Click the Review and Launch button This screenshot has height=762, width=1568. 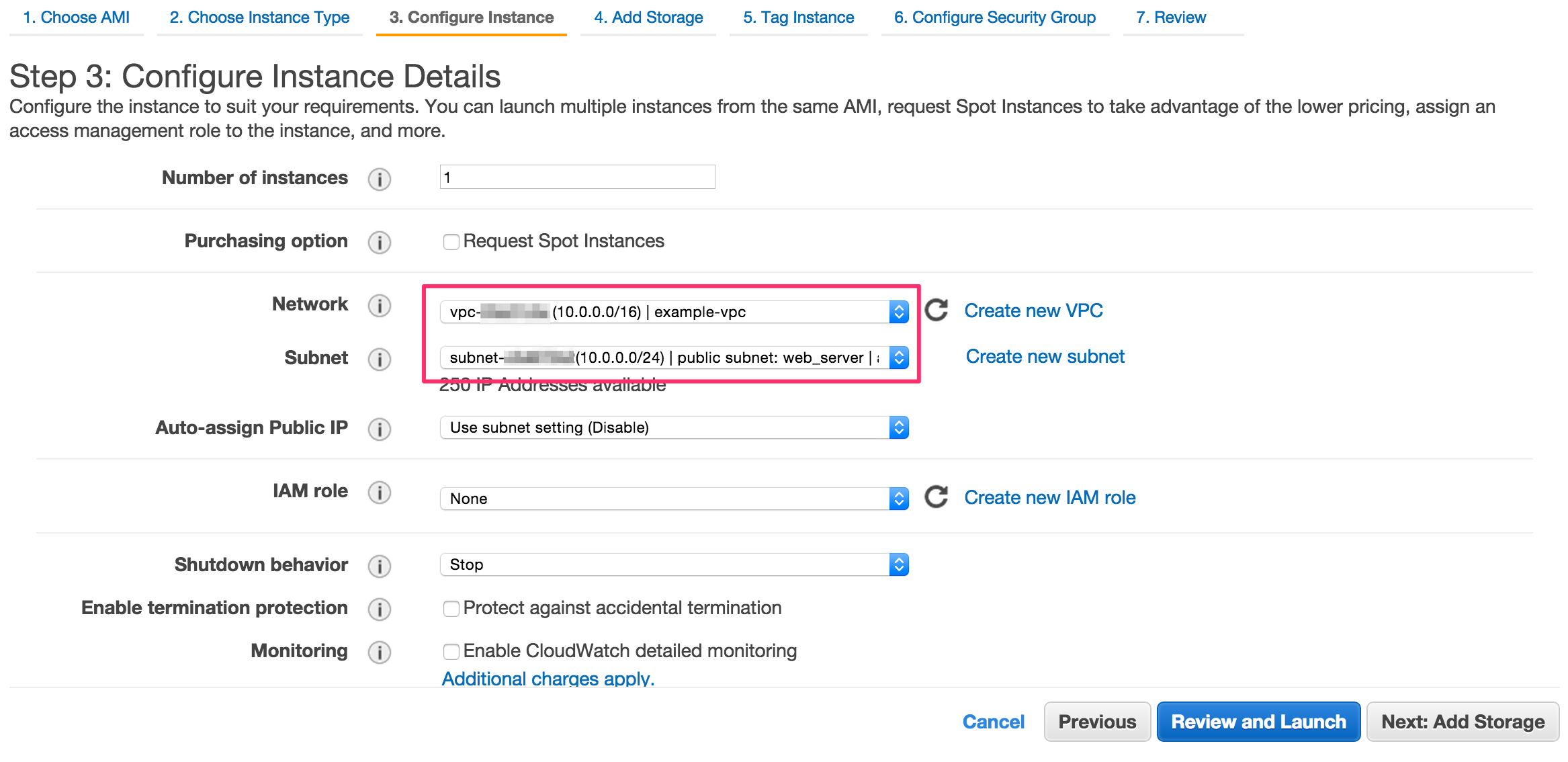(1258, 721)
